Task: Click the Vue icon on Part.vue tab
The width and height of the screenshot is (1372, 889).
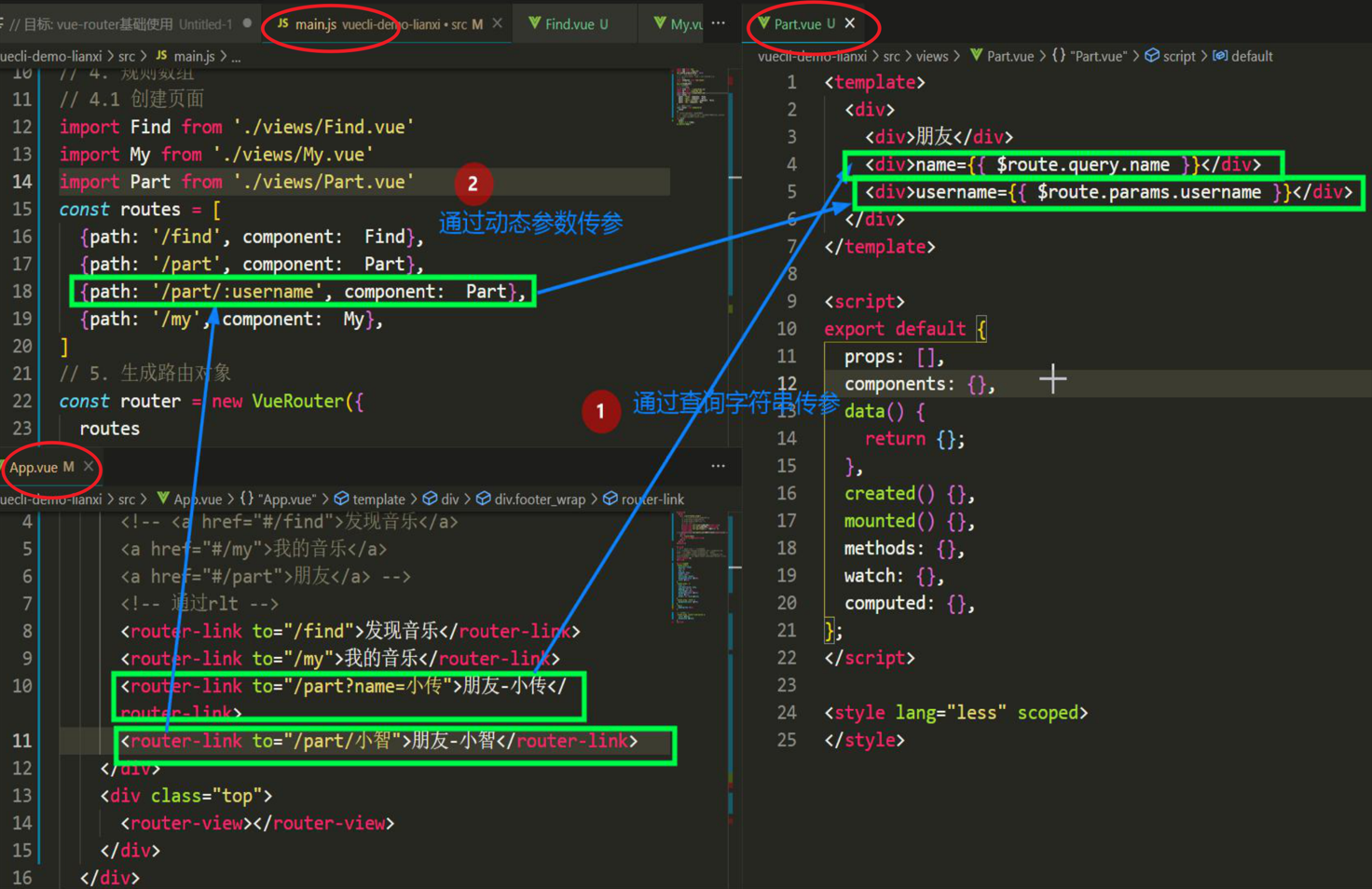Action: tap(764, 23)
